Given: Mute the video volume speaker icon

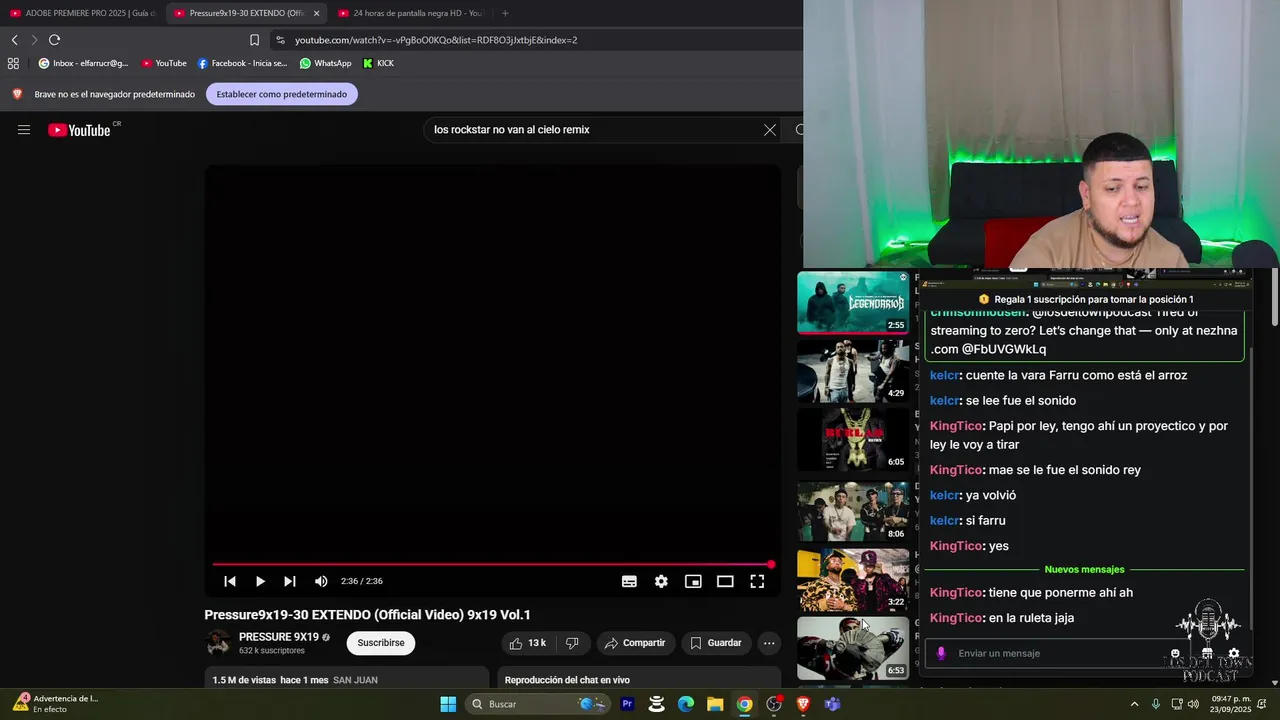Looking at the screenshot, I should (321, 581).
